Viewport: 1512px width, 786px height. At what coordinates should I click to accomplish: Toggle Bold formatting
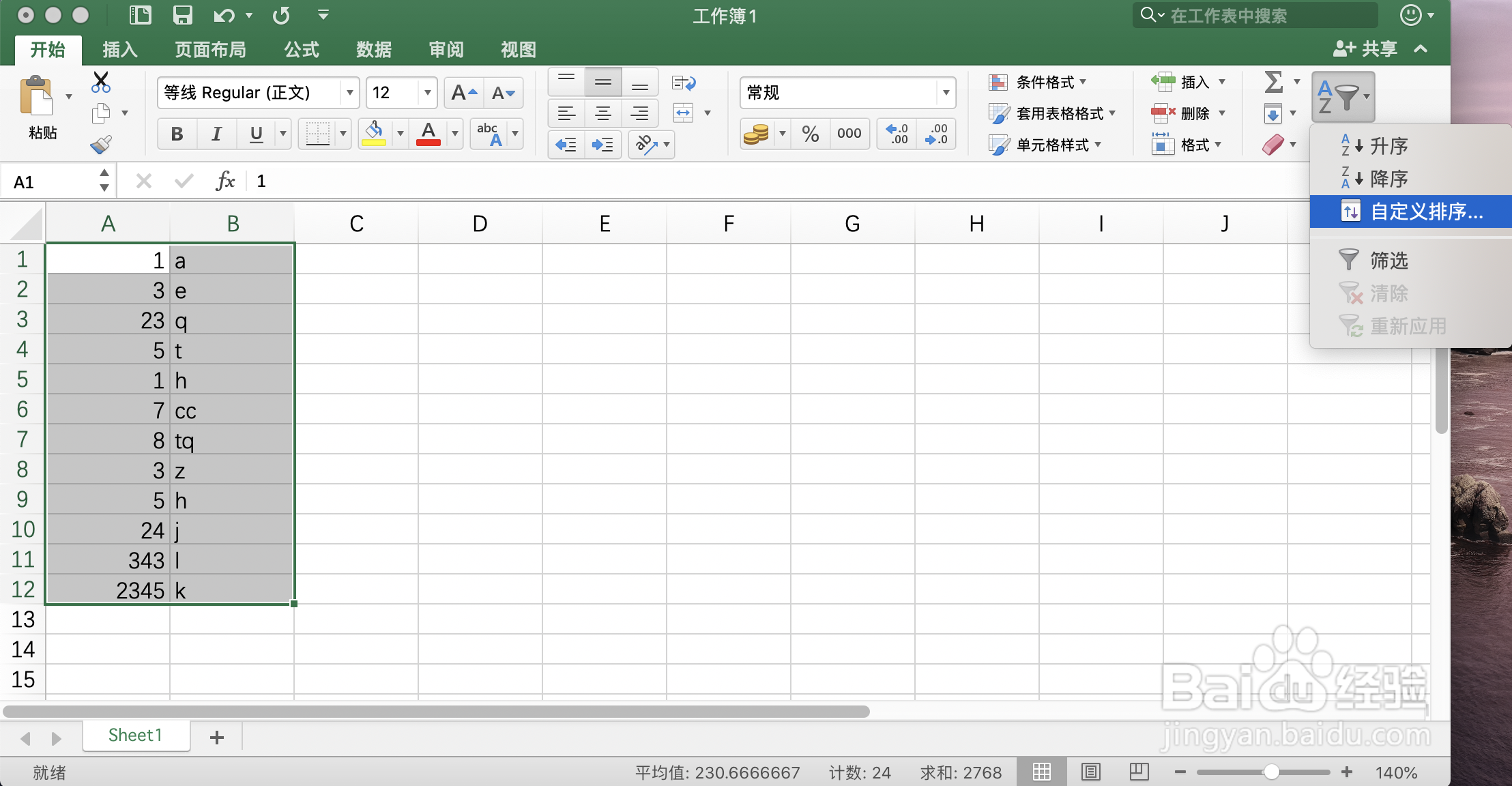pyautogui.click(x=177, y=134)
